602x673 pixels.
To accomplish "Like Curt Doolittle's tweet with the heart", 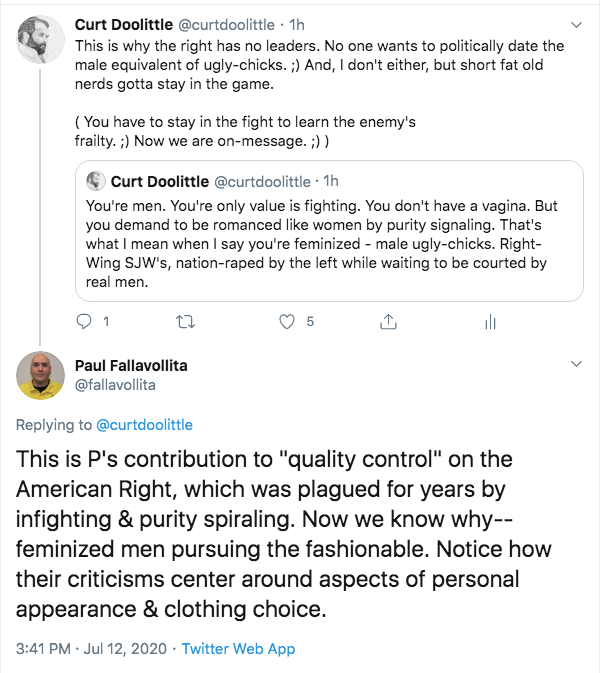I will coord(288,322).
